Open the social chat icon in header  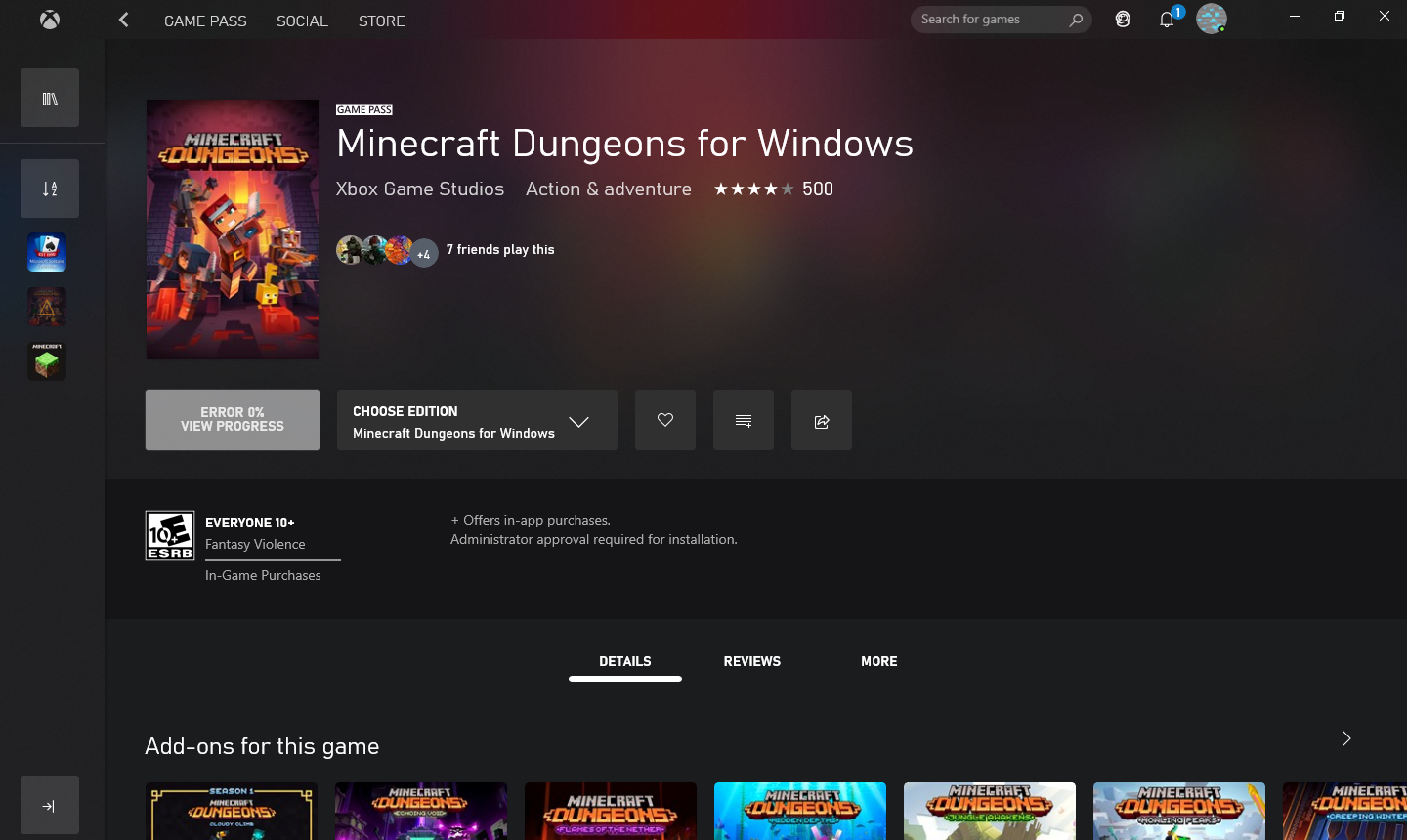pyautogui.click(x=1123, y=20)
